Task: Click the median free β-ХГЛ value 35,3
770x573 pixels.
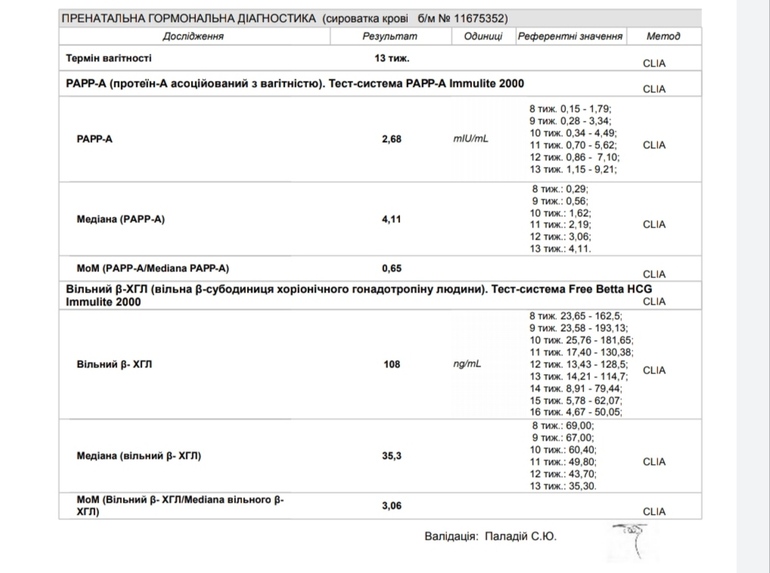Action: tap(391, 455)
